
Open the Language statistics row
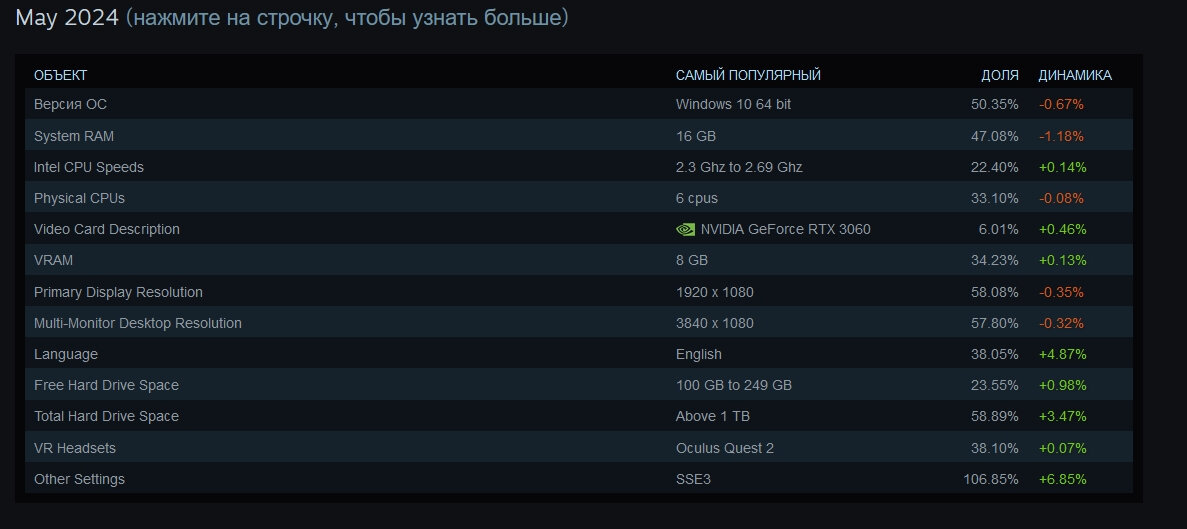579,353
